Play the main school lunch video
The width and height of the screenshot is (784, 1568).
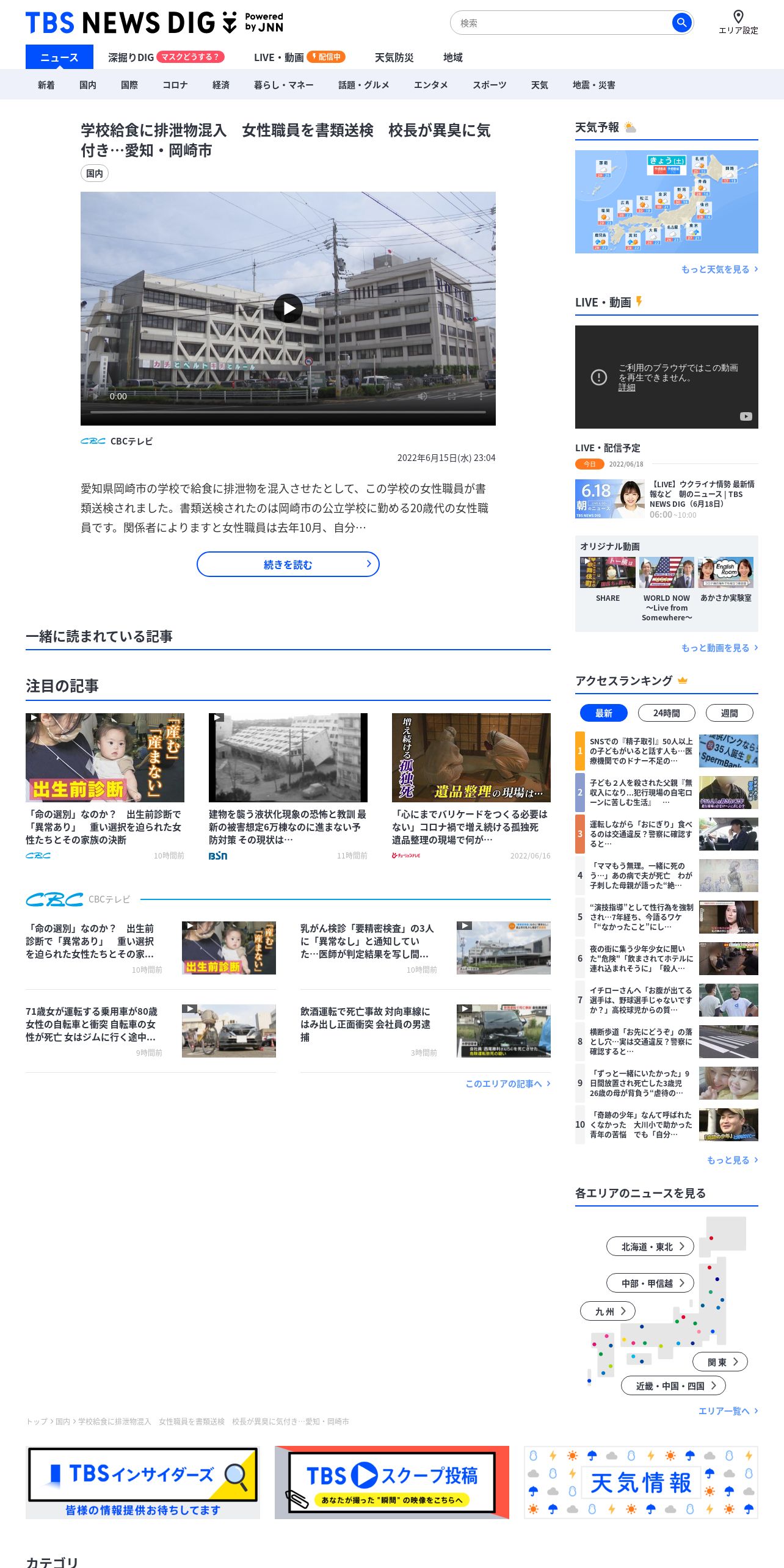pyautogui.click(x=288, y=308)
